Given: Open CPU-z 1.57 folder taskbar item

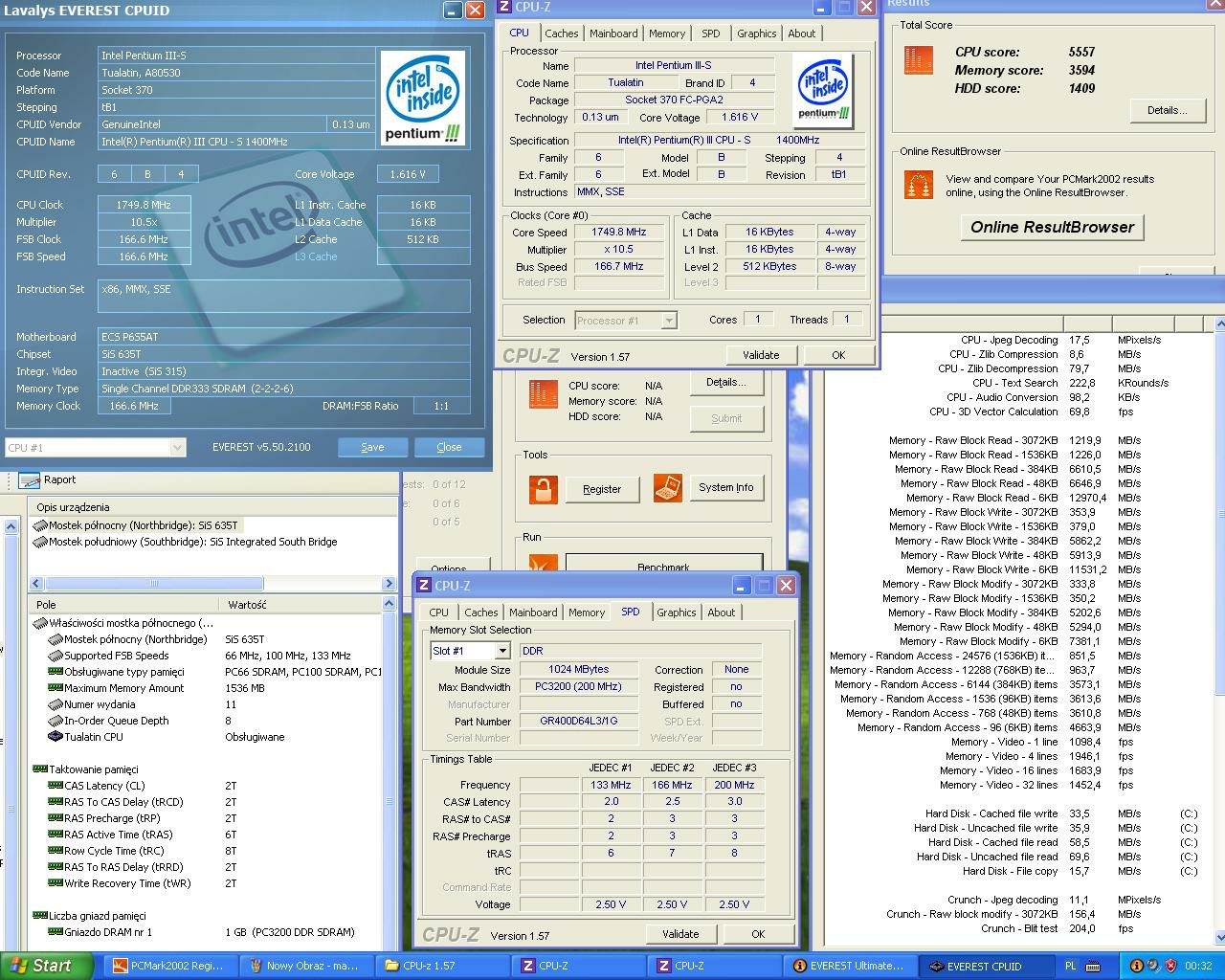Looking at the screenshot, I should click(441, 967).
